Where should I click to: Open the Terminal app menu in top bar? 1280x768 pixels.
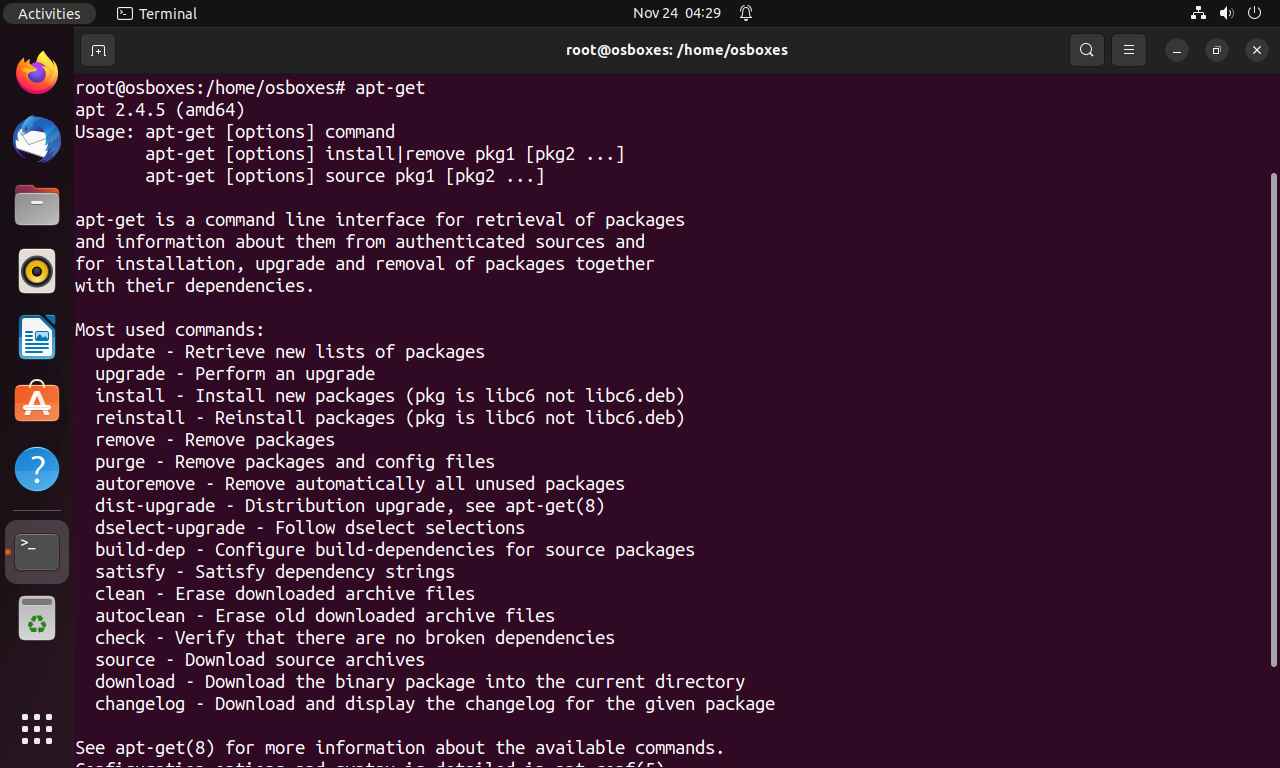pyautogui.click(x=157, y=13)
